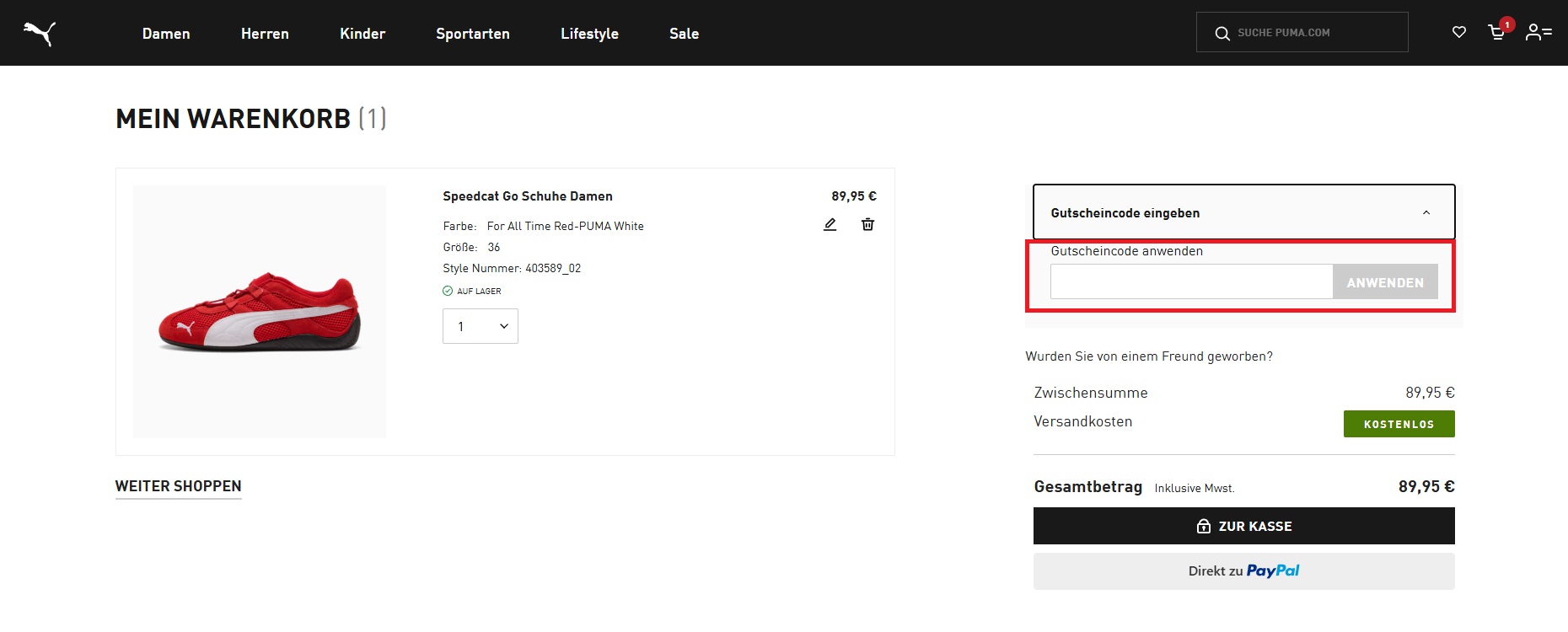Open the Kinder menu
The height and width of the screenshot is (632, 1568).
click(x=362, y=34)
